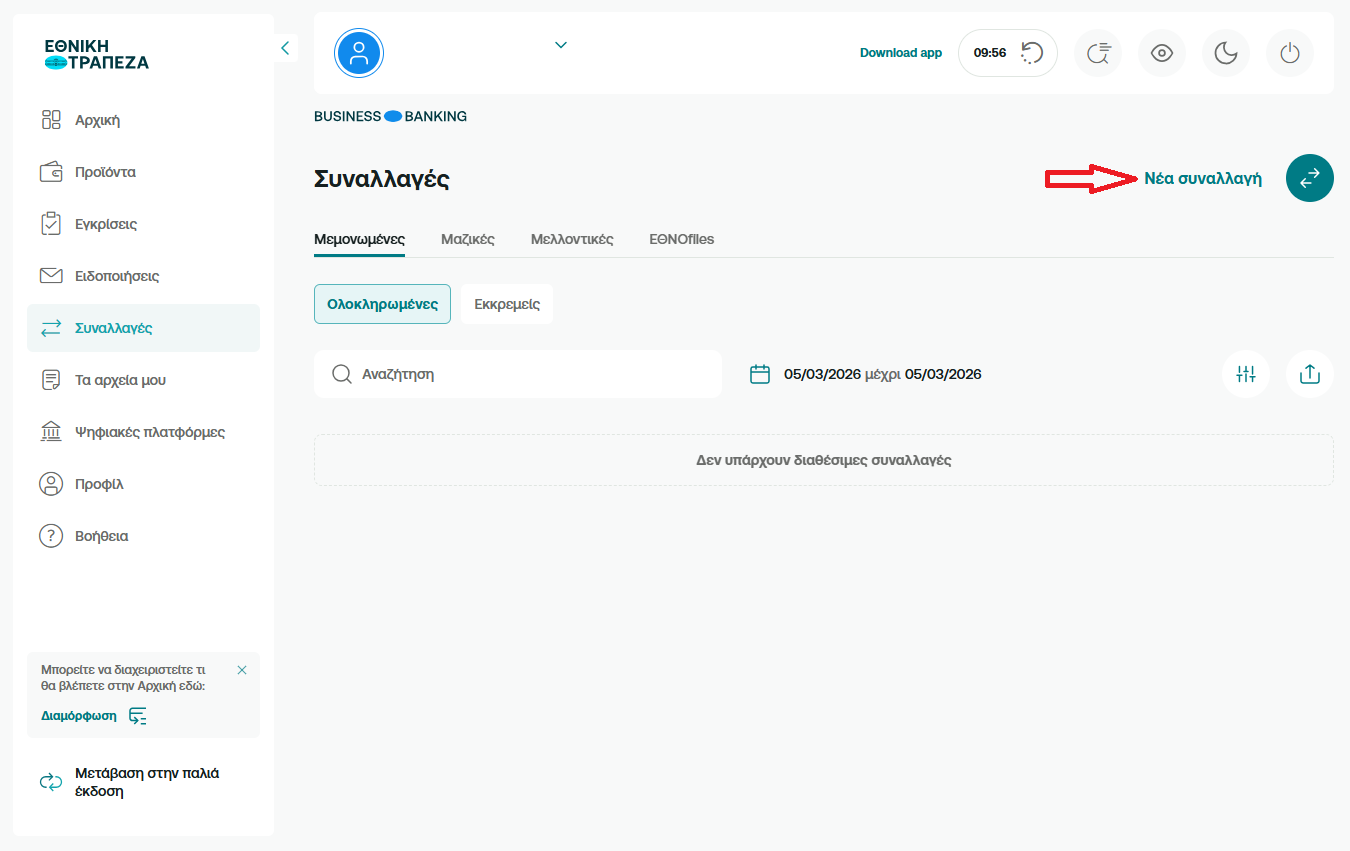Click Μετάβαση στην παλιά έκδοση

coord(146,782)
